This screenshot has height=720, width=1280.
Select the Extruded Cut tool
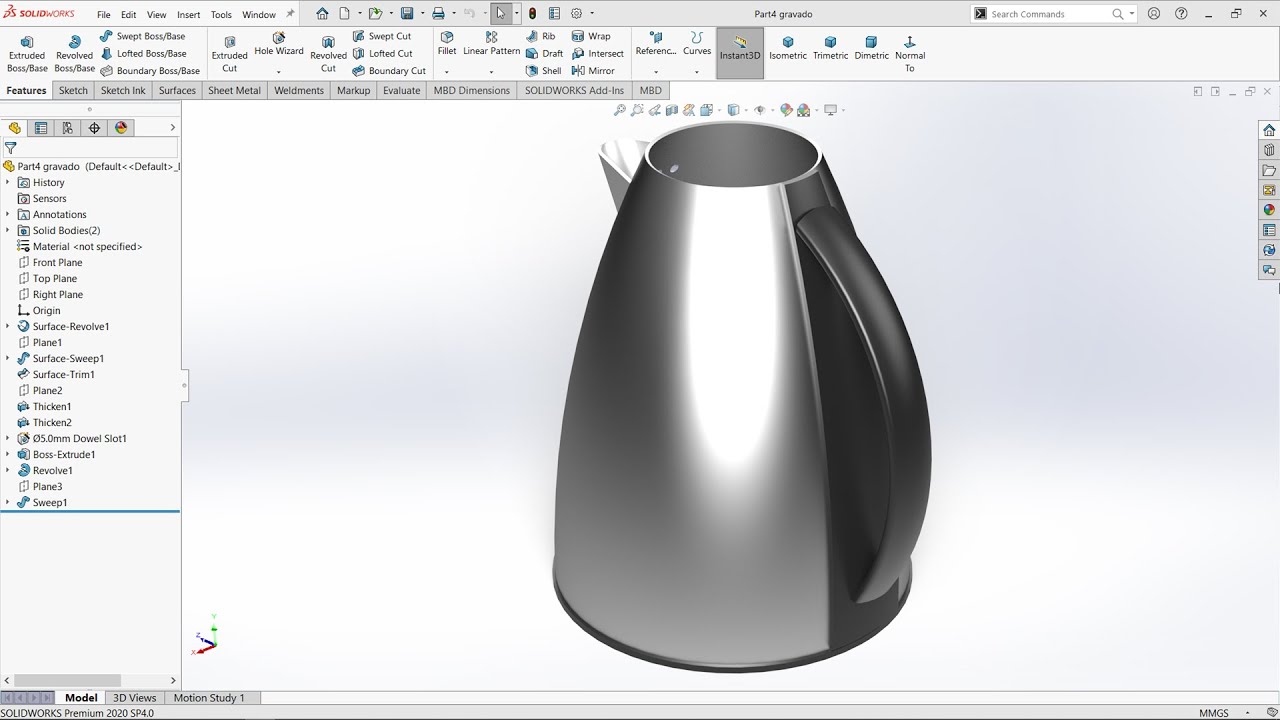pos(229,54)
